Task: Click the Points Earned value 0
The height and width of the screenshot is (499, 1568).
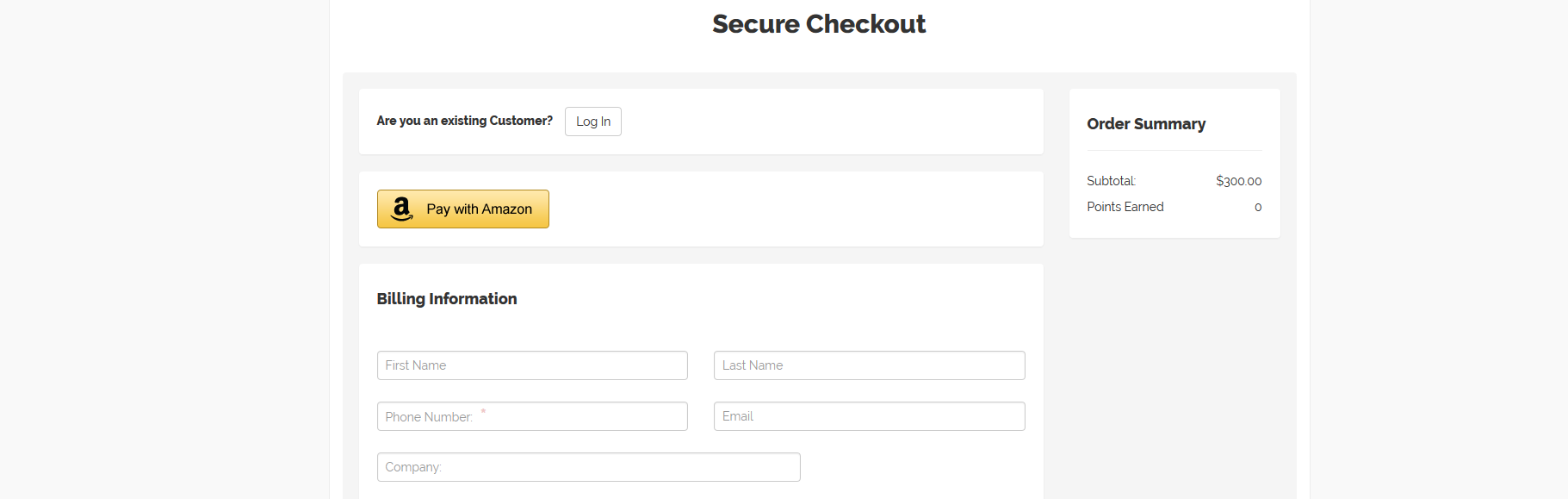Action: point(1258,207)
